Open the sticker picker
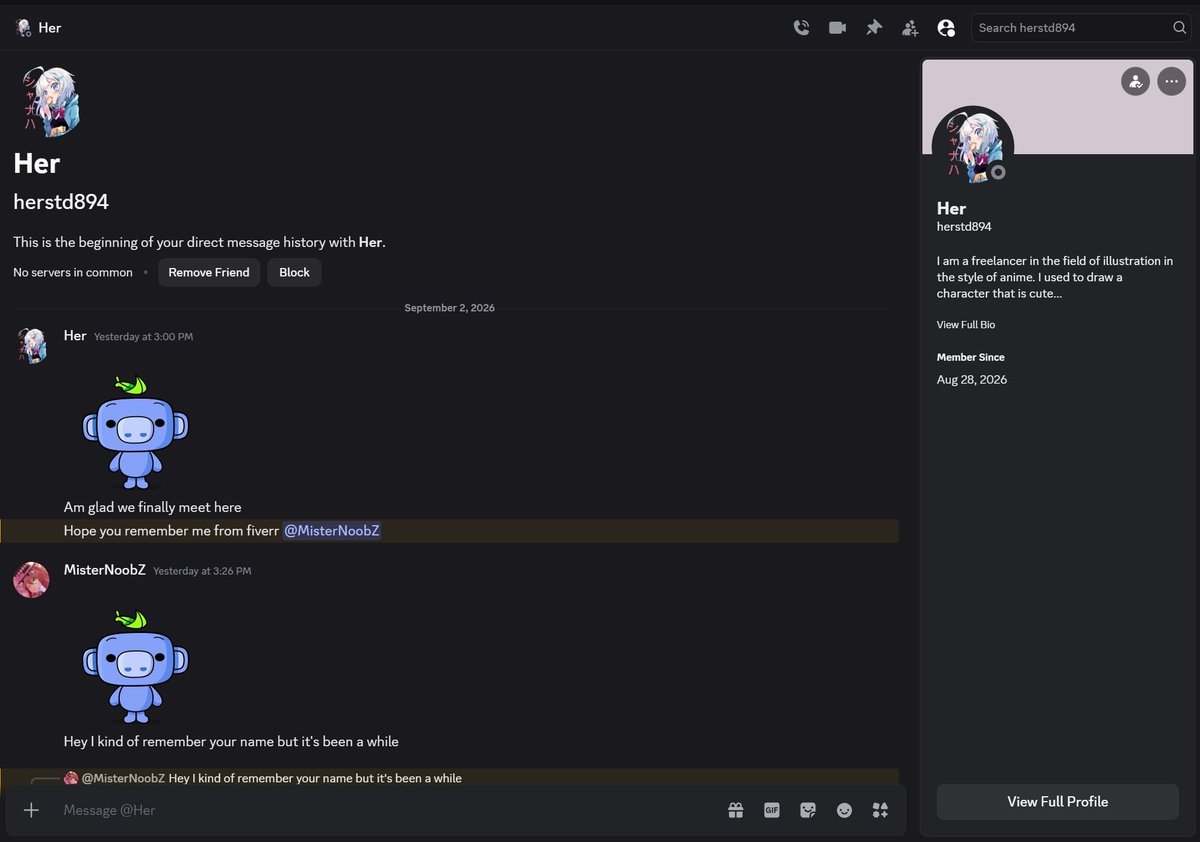 click(x=808, y=810)
